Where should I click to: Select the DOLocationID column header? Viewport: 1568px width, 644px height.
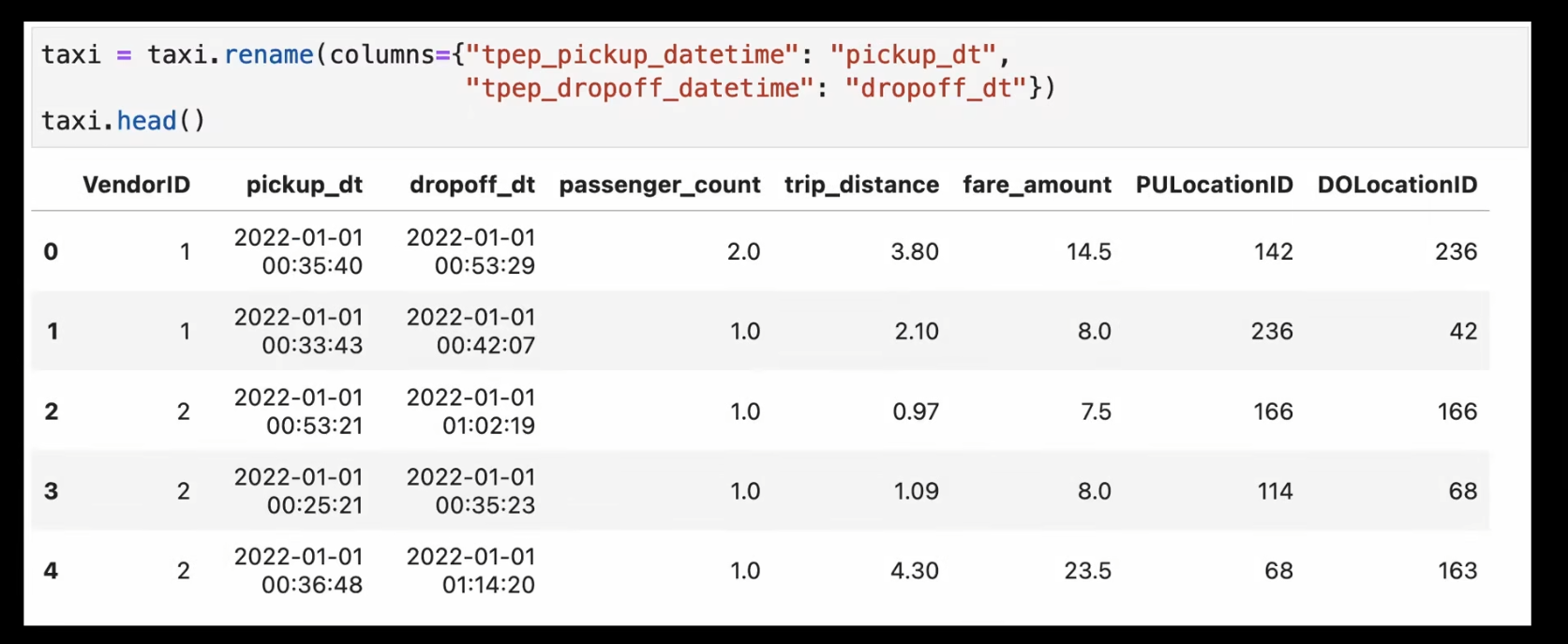pos(1396,185)
